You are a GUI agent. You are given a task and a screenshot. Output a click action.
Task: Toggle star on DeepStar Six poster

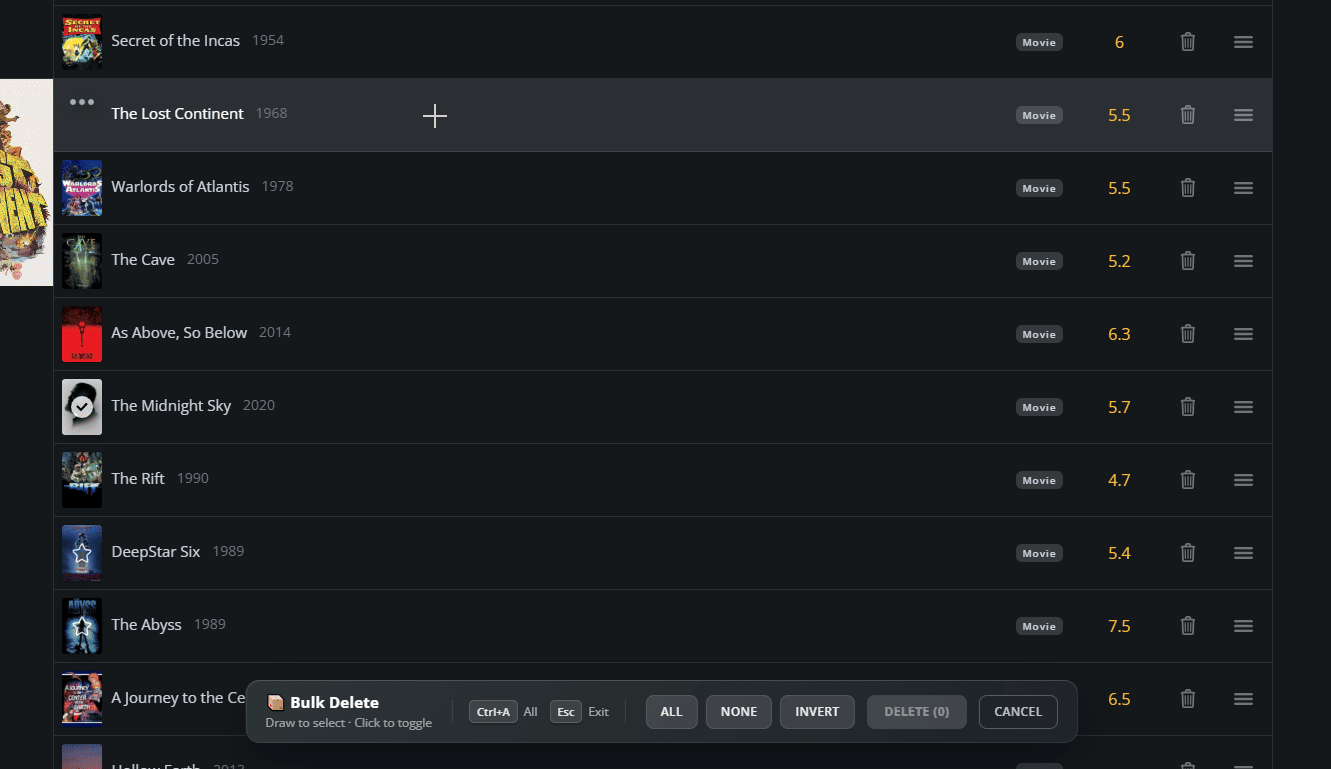[82, 553]
